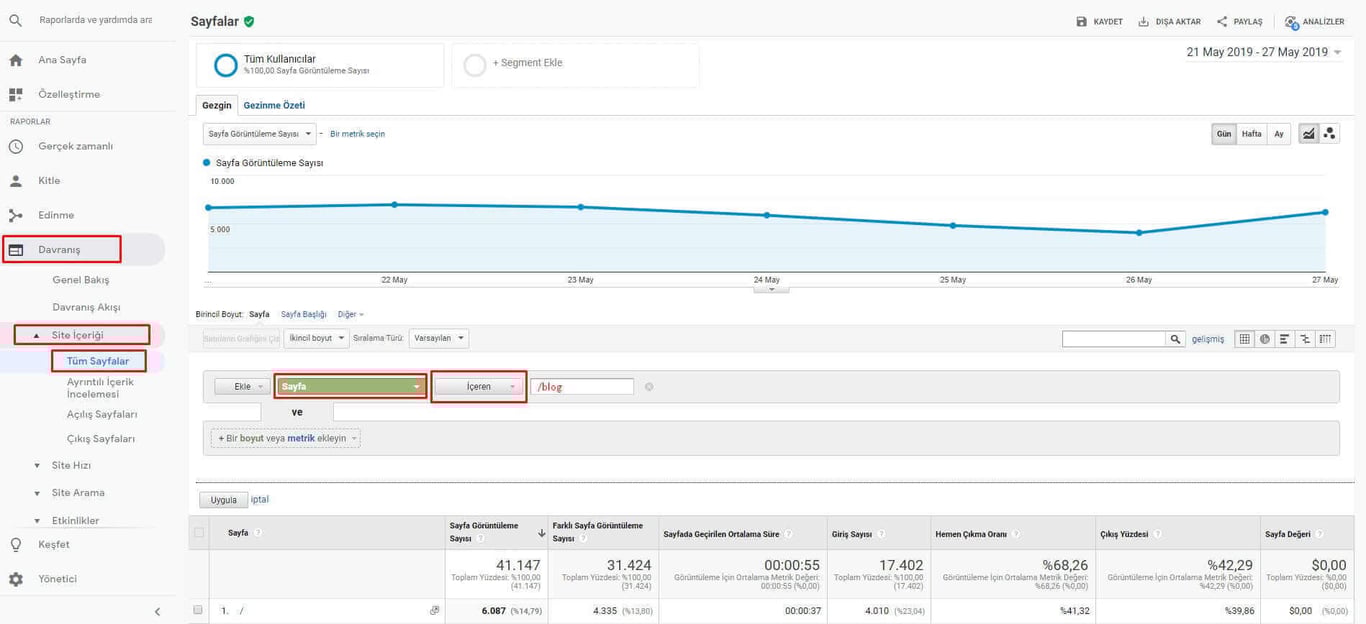
Task: Open Ayrıntılı İçerik İncelemesi report
Action: point(100,388)
